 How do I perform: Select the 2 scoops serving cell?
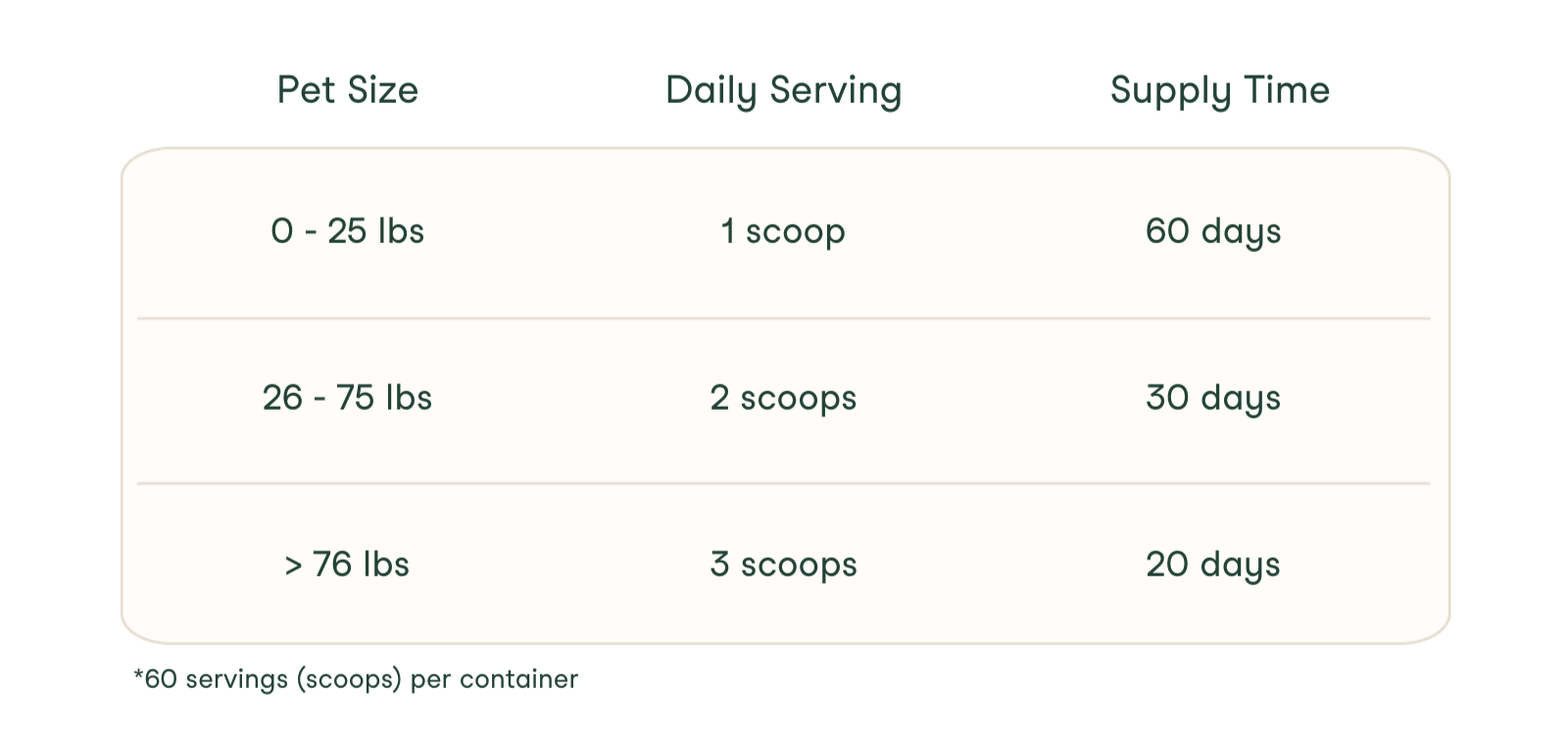783,398
